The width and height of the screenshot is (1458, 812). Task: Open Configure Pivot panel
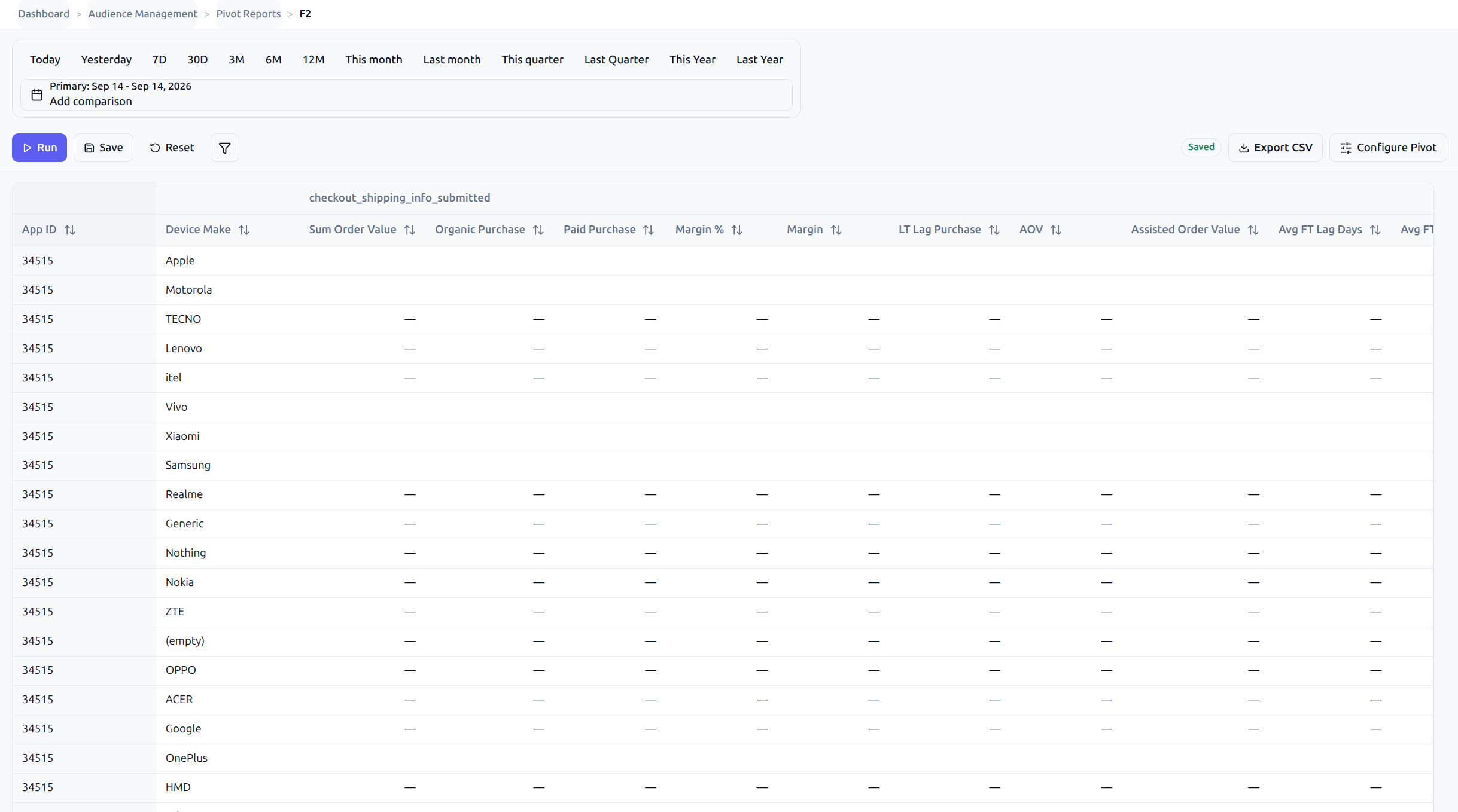1387,148
